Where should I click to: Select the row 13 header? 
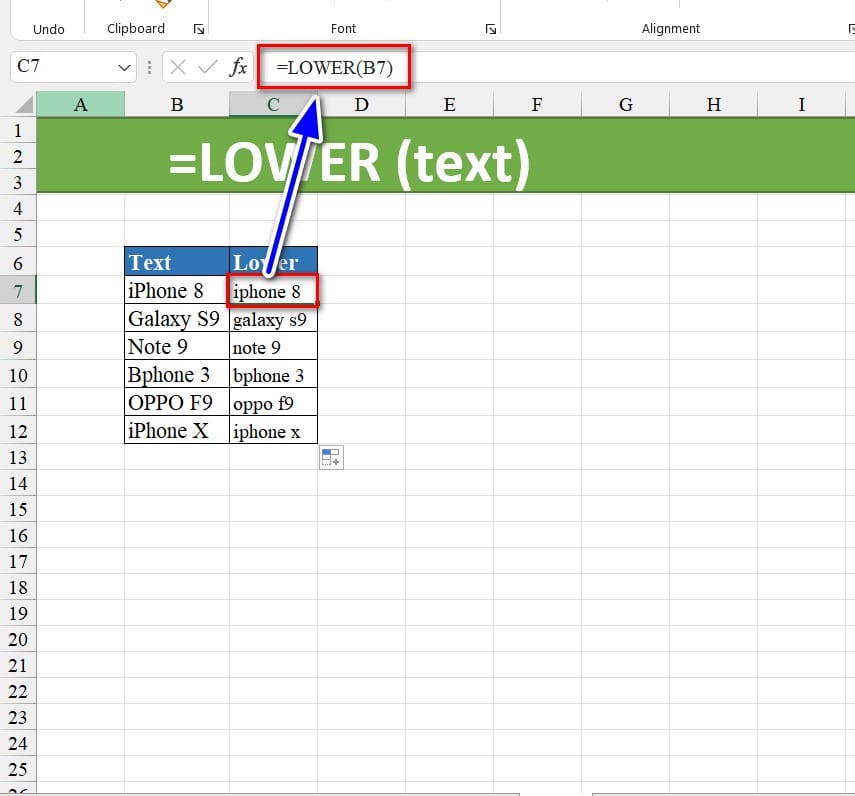pos(17,457)
